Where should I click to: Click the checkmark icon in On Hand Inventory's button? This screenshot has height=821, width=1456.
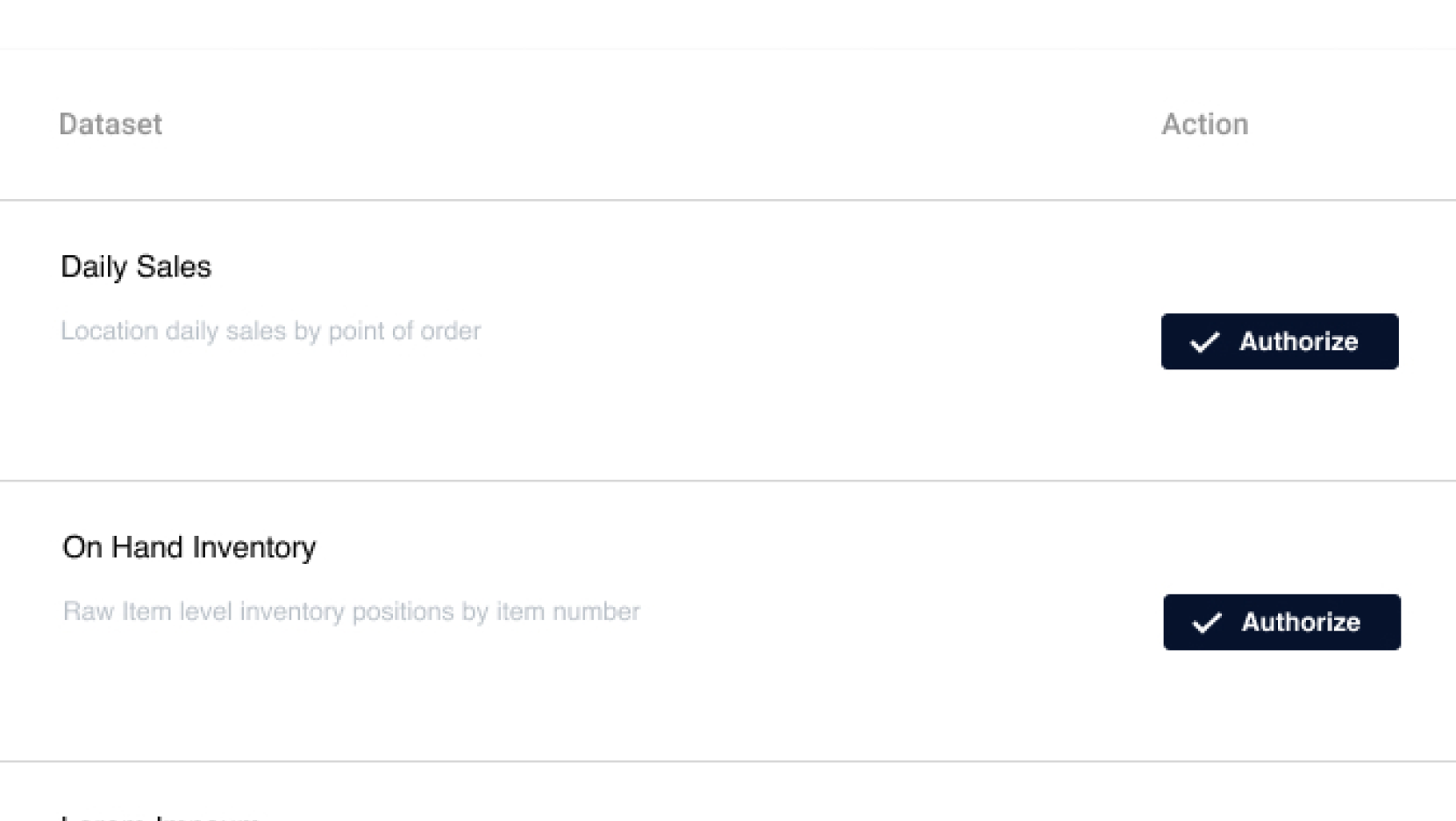point(1207,623)
